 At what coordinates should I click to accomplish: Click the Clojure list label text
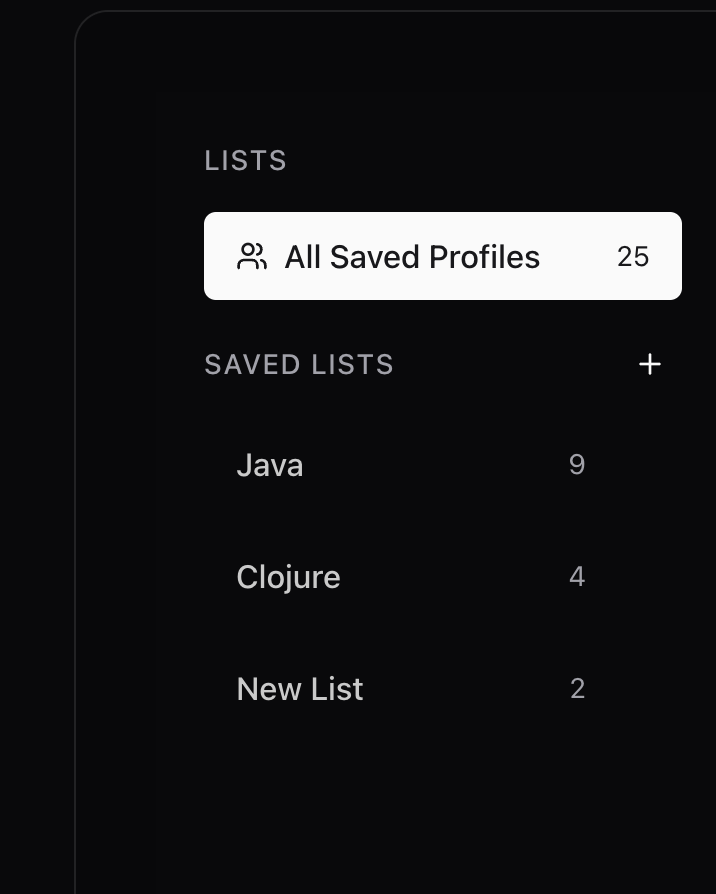click(288, 576)
